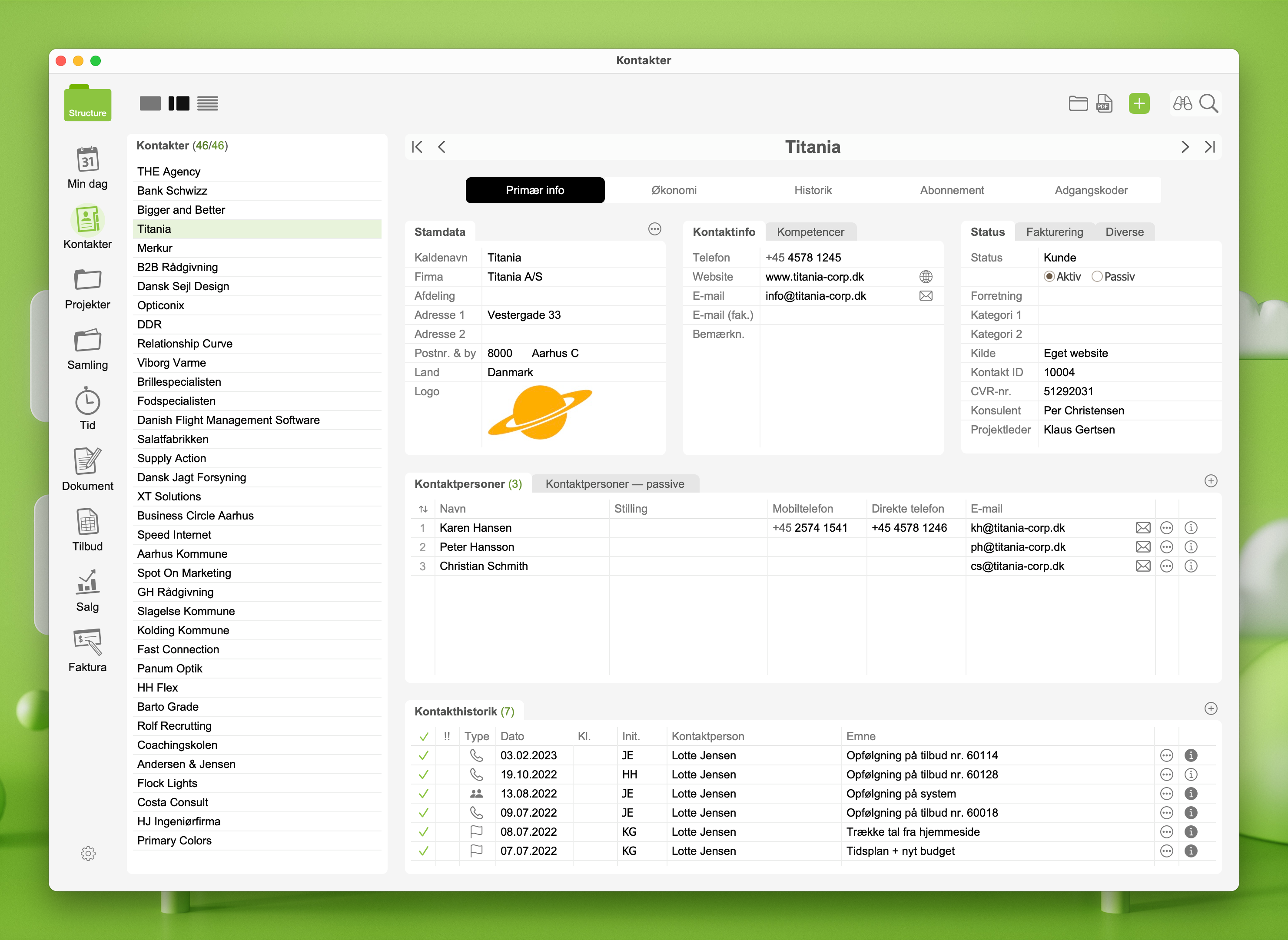The height and width of the screenshot is (940, 1288).
Task: Click the Adresse 2 input field
Action: coord(572,334)
